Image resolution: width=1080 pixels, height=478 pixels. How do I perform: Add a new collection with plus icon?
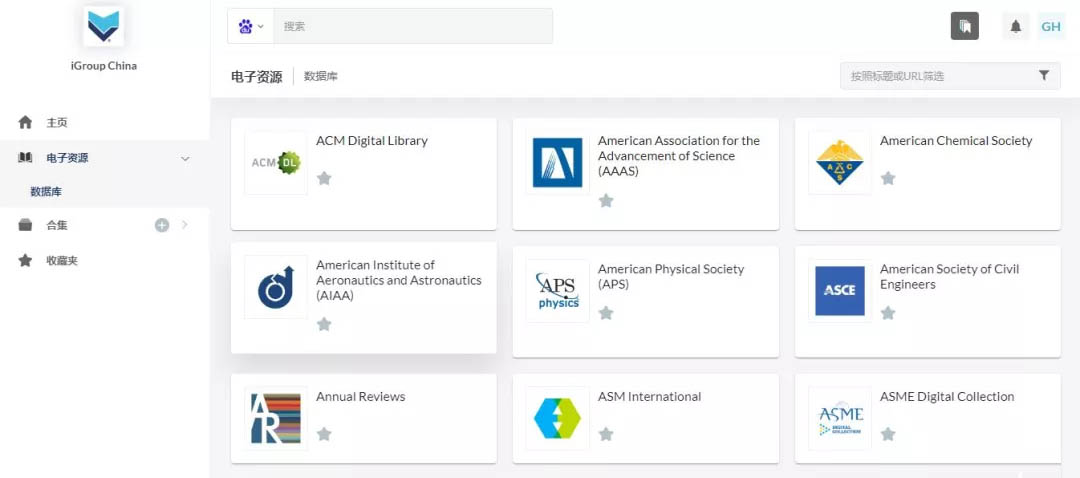pyautogui.click(x=162, y=225)
